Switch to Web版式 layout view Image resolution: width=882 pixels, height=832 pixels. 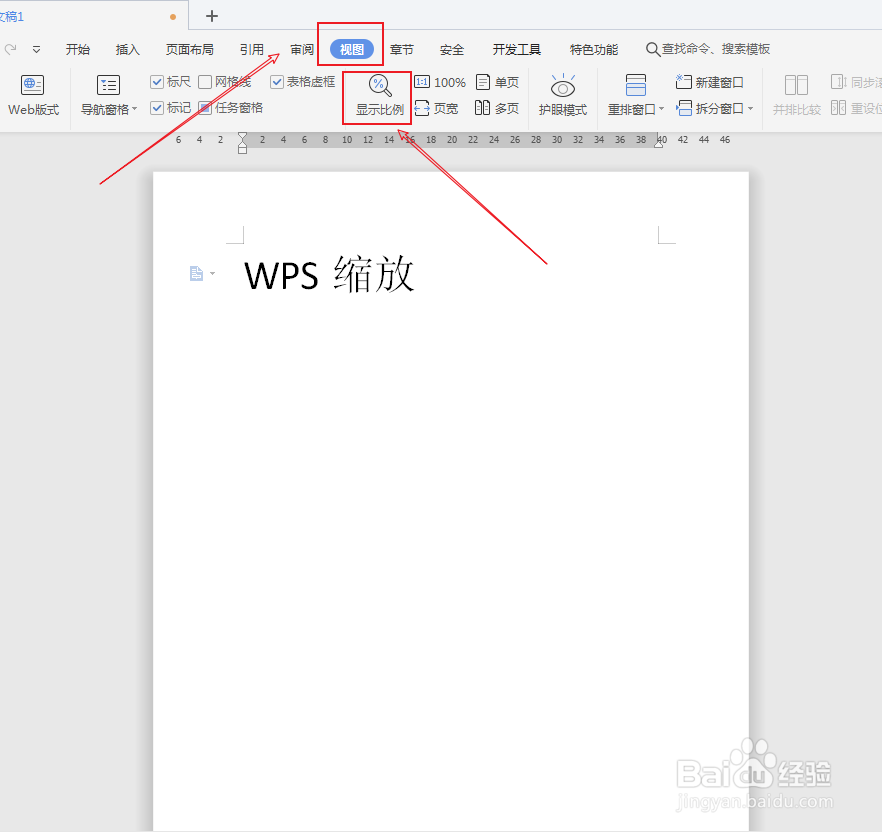33,95
